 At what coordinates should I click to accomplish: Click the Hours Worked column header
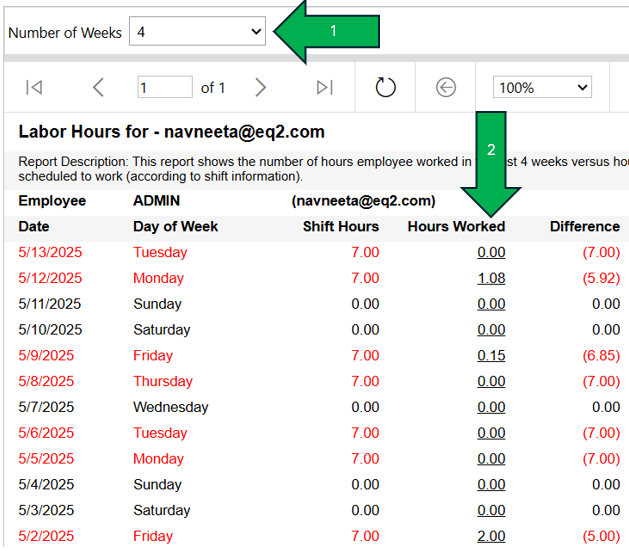point(456,227)
